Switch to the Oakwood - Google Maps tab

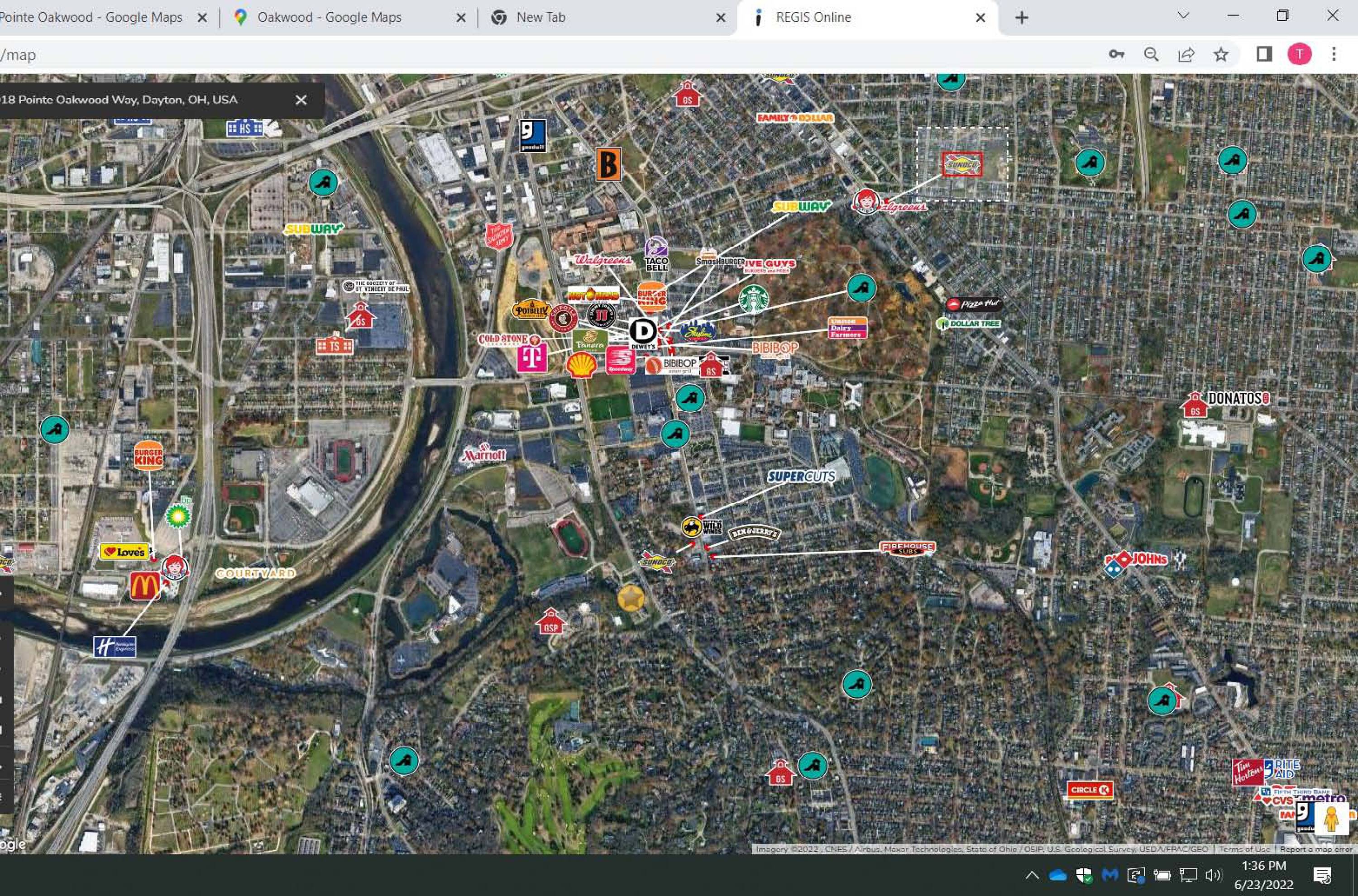click(x=329, y=17)
